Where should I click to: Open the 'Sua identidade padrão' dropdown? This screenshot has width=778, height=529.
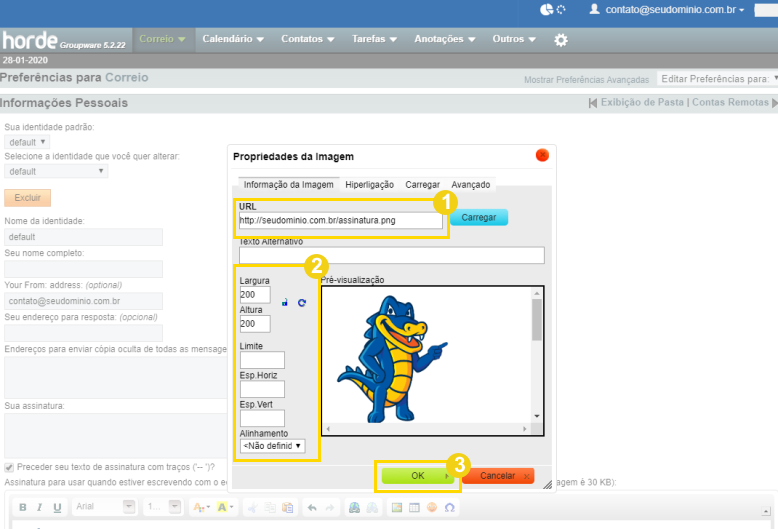click(27, 142)
